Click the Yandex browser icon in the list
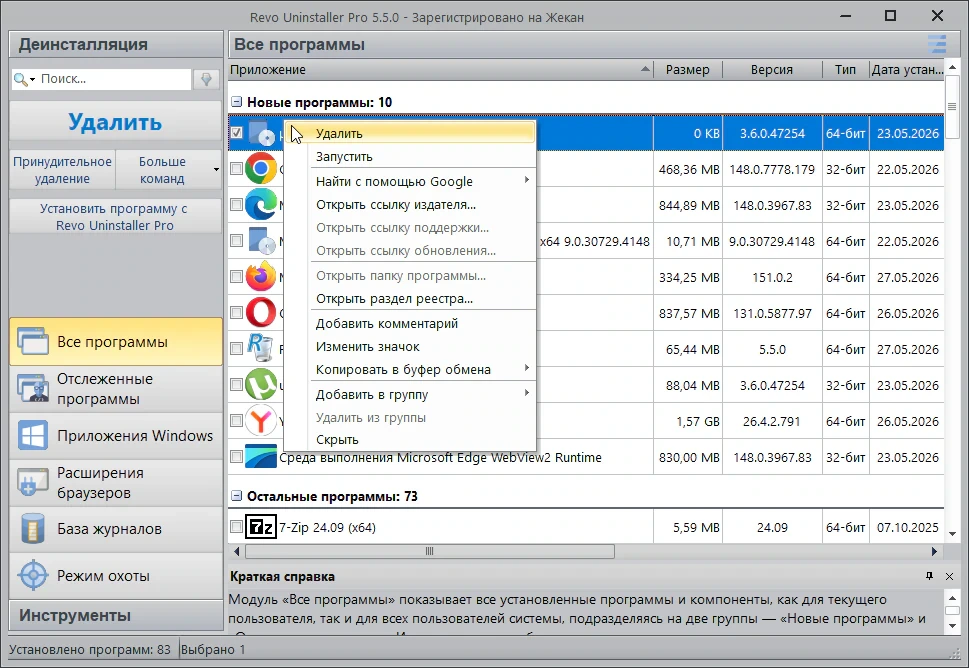The width and height of the screenshot is (969, 668). [x=261, y=421]
